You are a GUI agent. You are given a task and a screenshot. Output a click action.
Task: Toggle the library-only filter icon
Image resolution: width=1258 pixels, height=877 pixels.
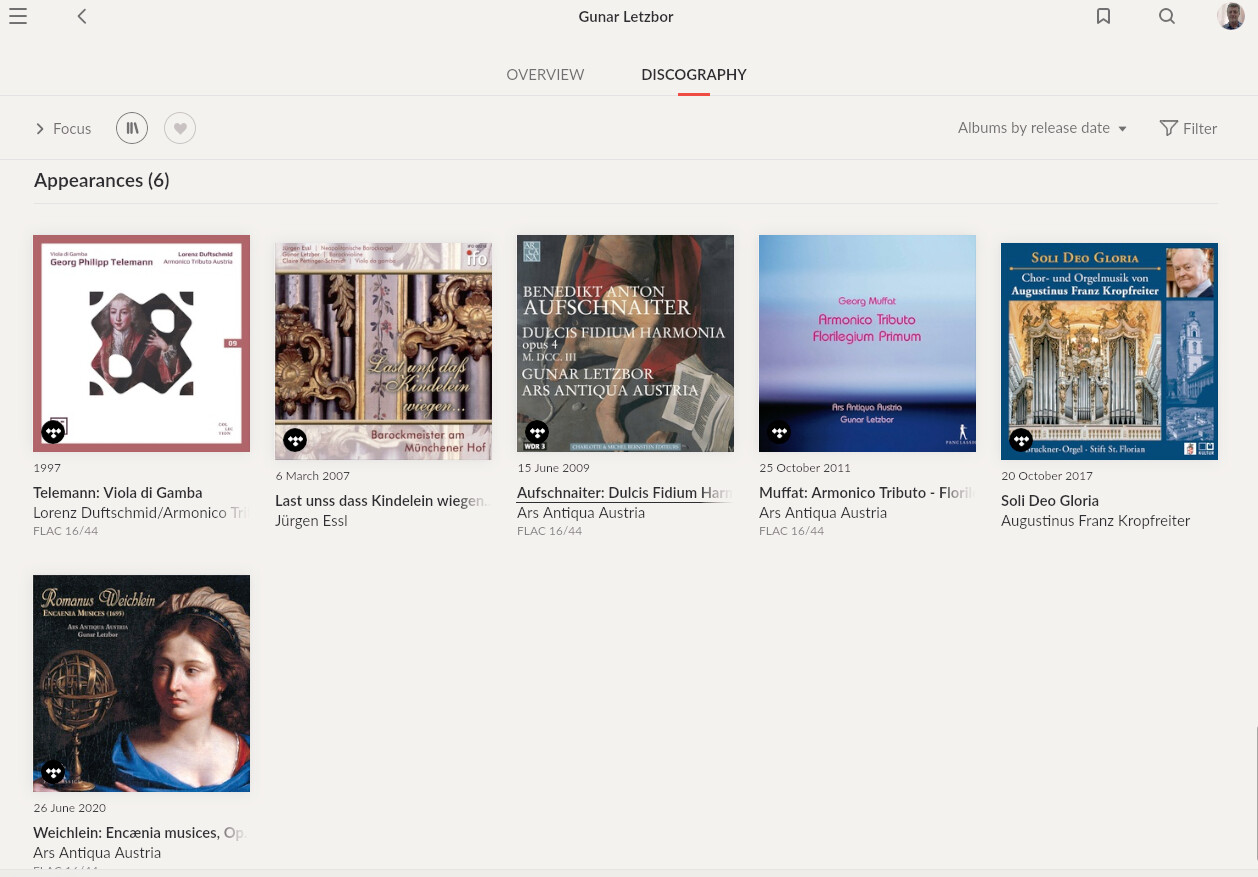tap(132, 128)
